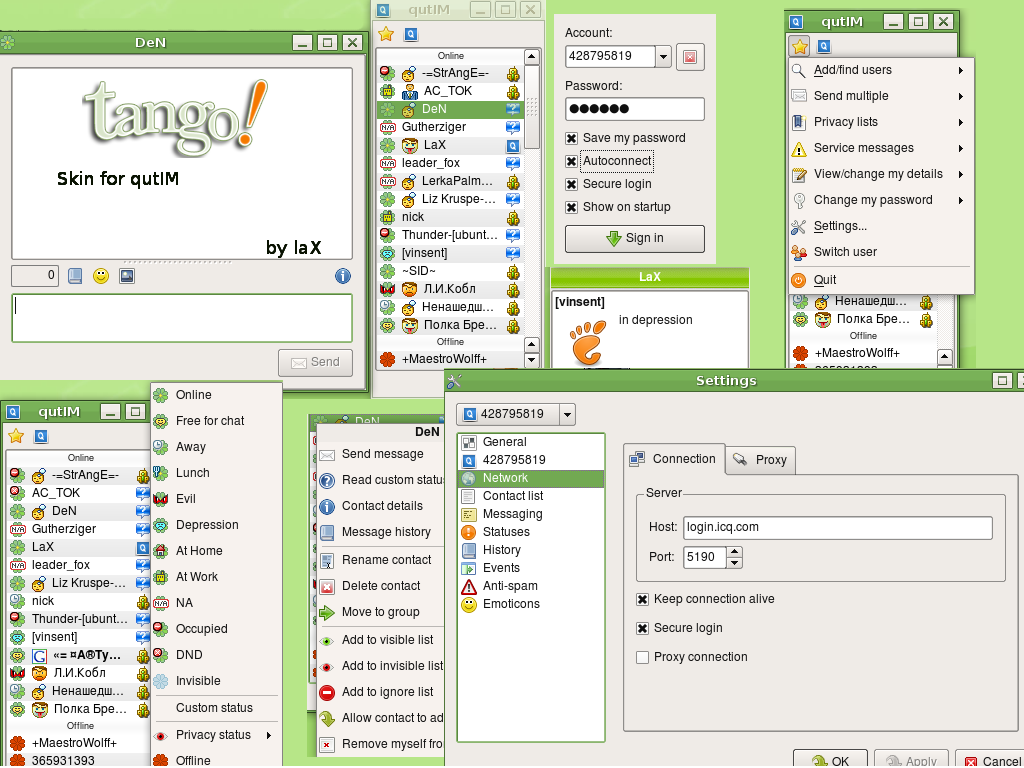Increase the Port value with the up arrow
Image resolution: width=1024 pixels, height=768 pixels.
(x=735, y=552)
